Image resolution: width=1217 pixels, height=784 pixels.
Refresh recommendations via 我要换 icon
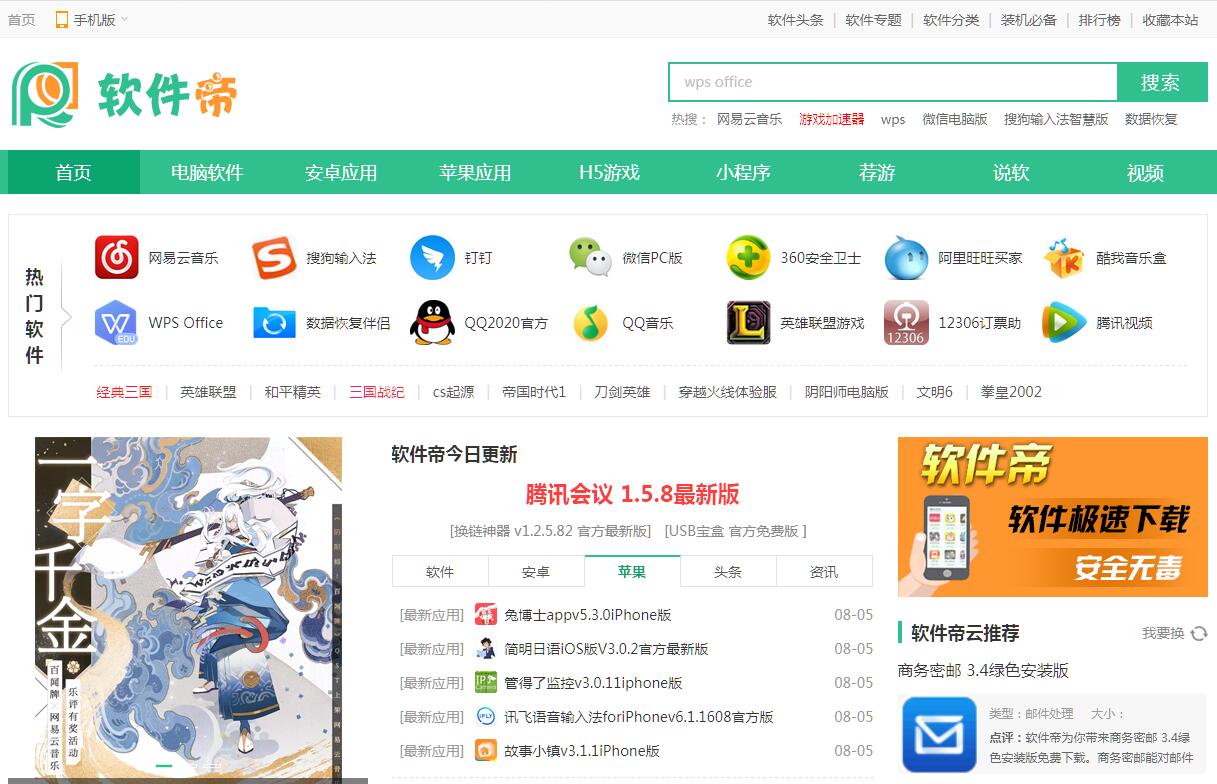pyautogui.click(x=1199, y=633)
